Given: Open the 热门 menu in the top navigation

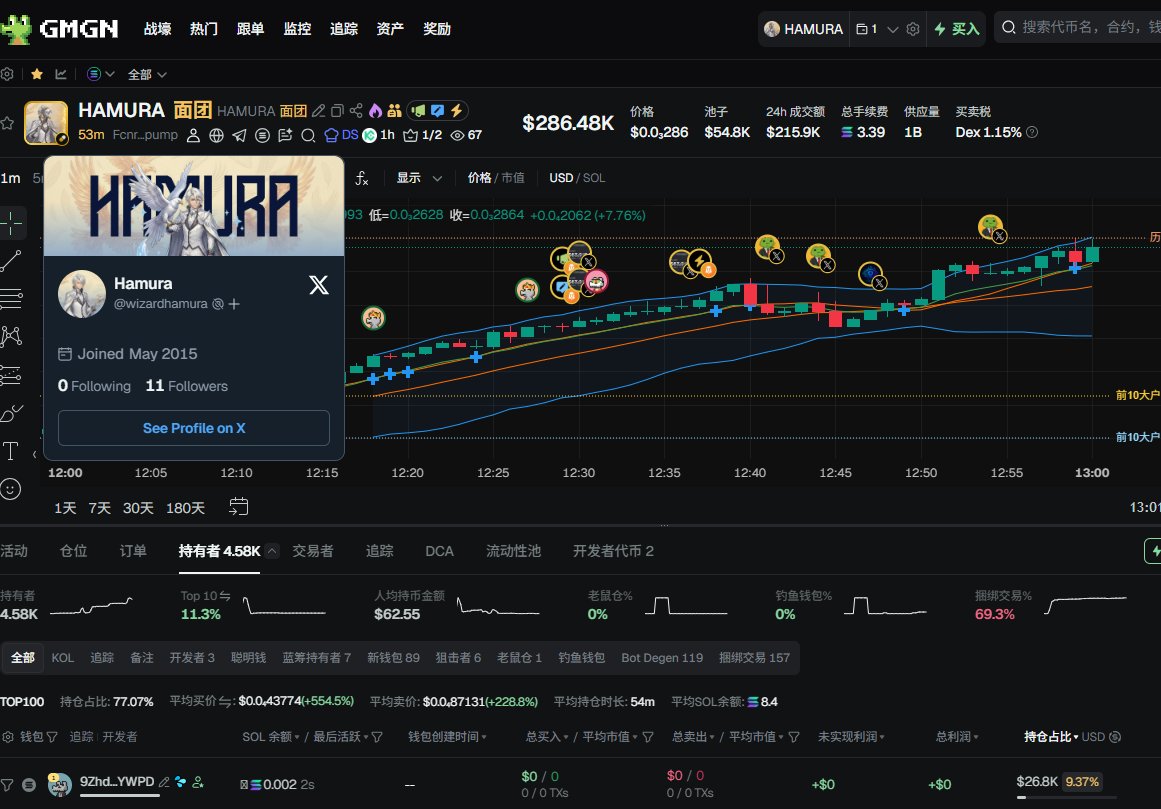Looking at the screenshot, I should [203, 29].
